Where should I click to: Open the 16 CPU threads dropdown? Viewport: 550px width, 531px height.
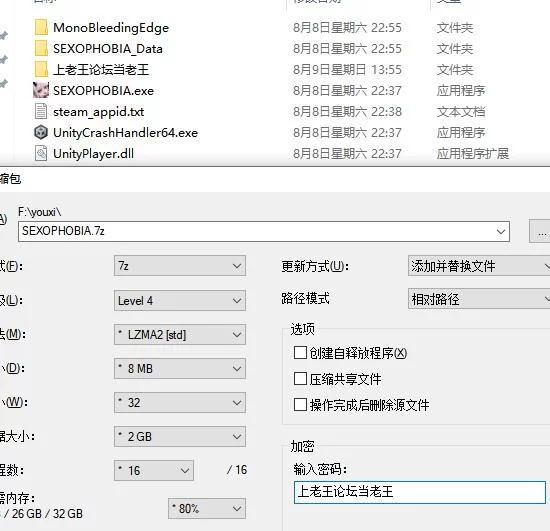coord(154,470)
